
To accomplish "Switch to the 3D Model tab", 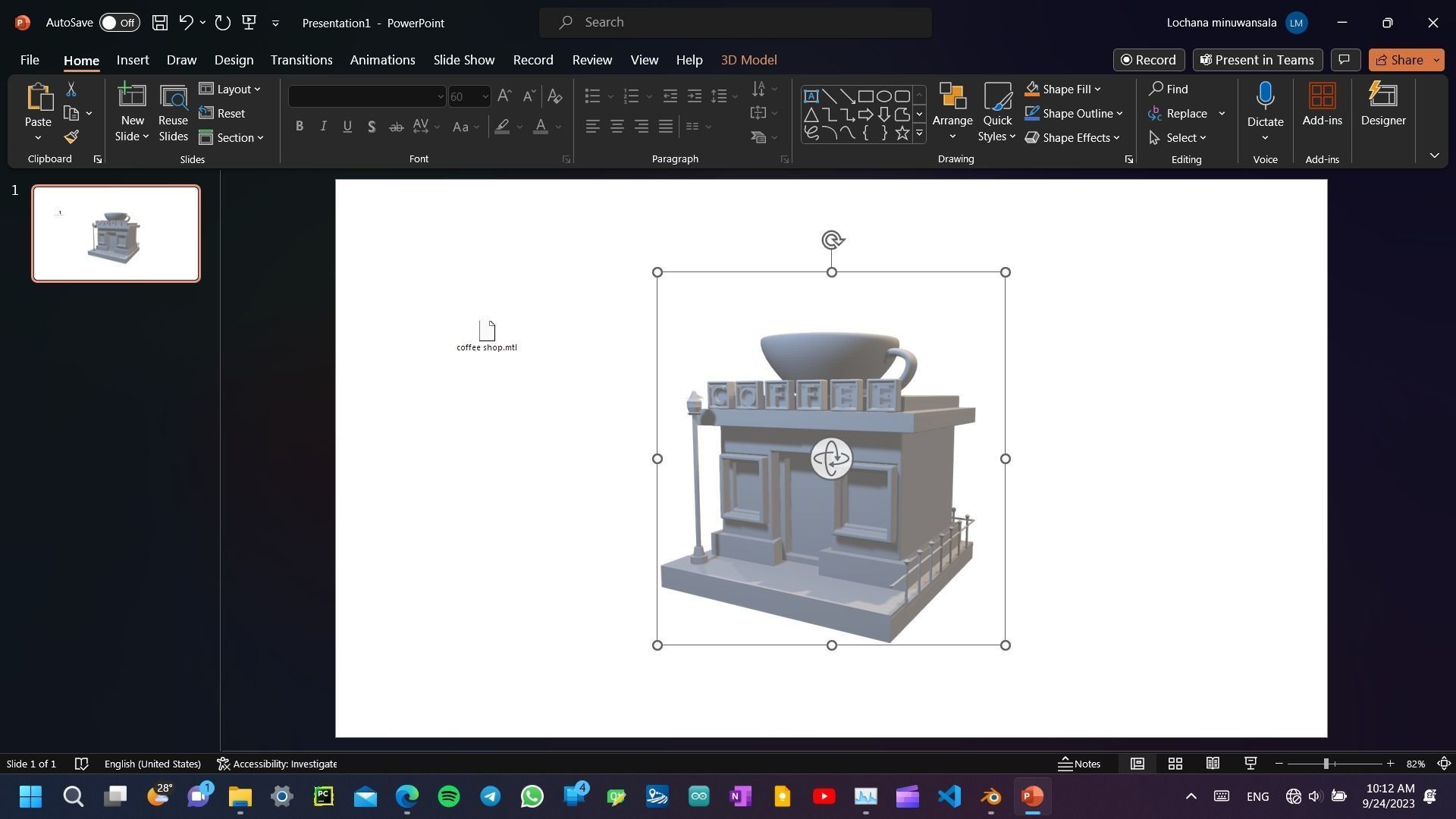I will 748,60.
